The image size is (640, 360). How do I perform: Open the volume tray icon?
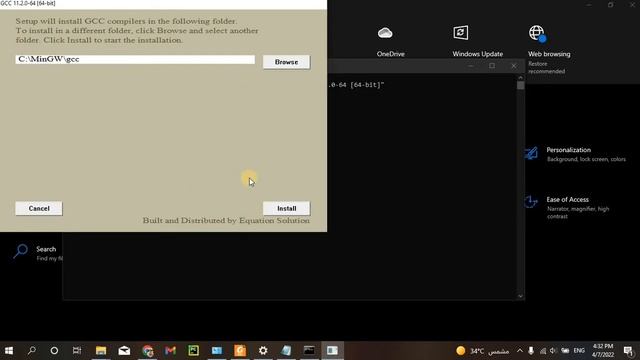pyautogui.click(x=553, y=351)
